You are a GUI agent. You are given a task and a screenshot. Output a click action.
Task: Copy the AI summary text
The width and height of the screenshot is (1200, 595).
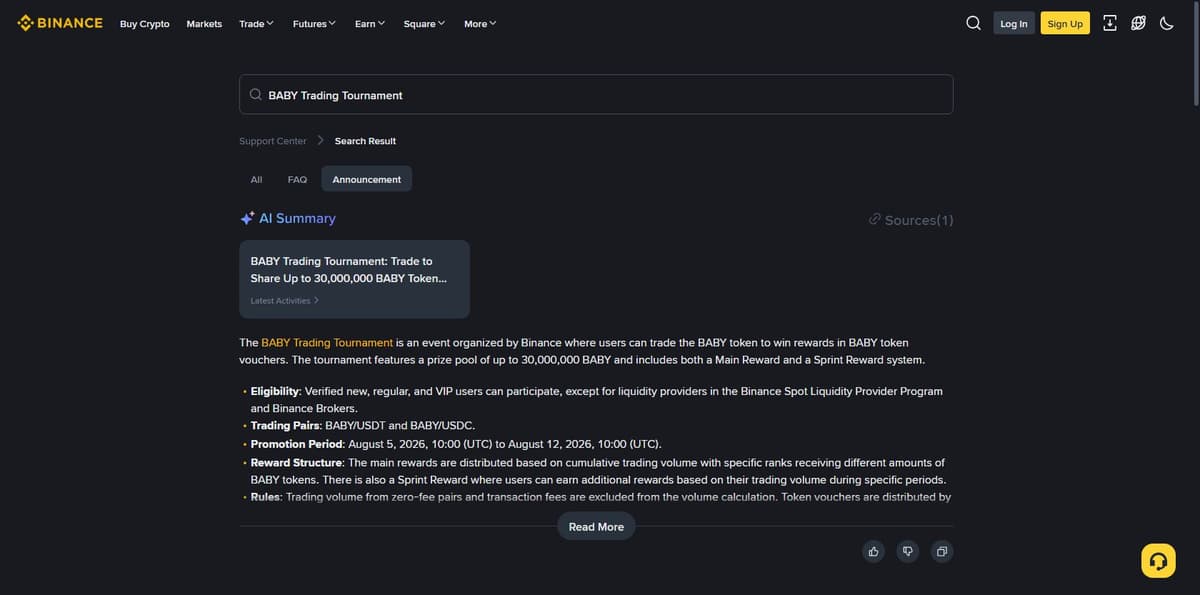[x=941, y=551]
